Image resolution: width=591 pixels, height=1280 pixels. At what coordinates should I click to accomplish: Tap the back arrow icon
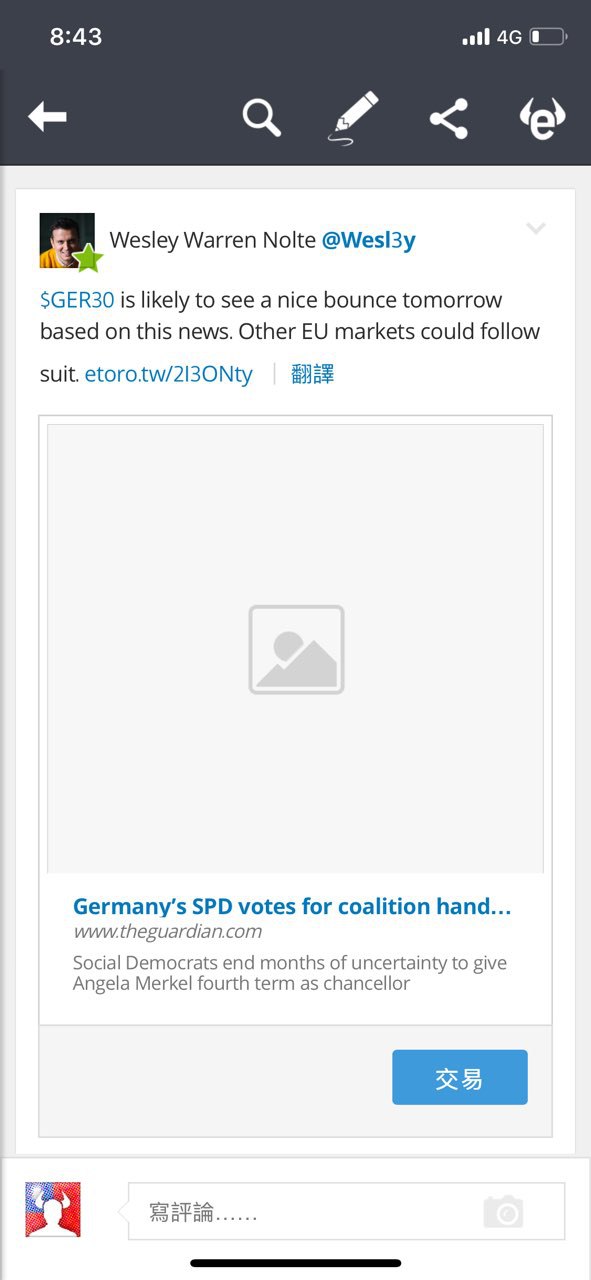tap(47, 118)
